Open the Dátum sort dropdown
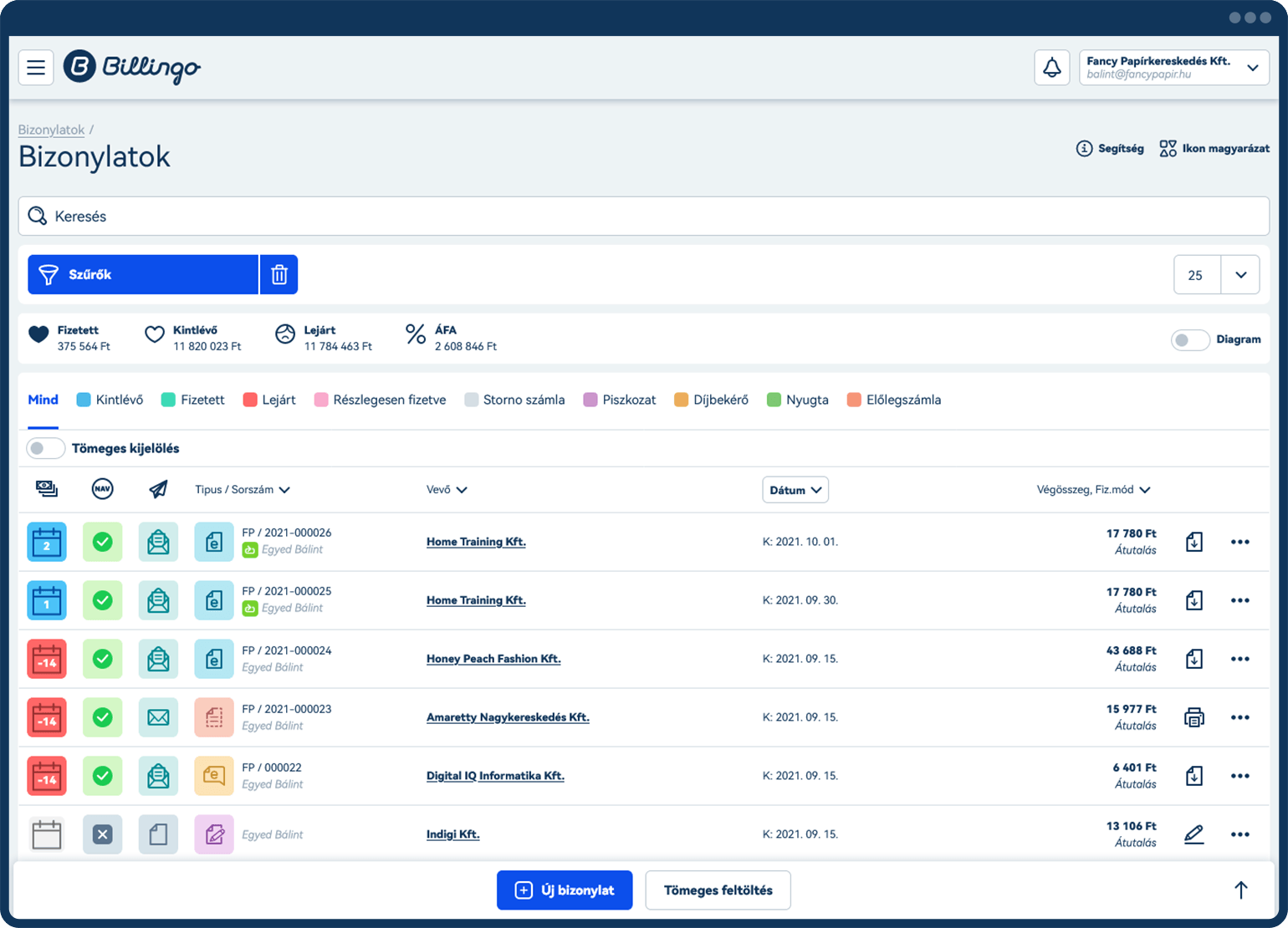Viewport: 1288px width, 928px height. 795,490
